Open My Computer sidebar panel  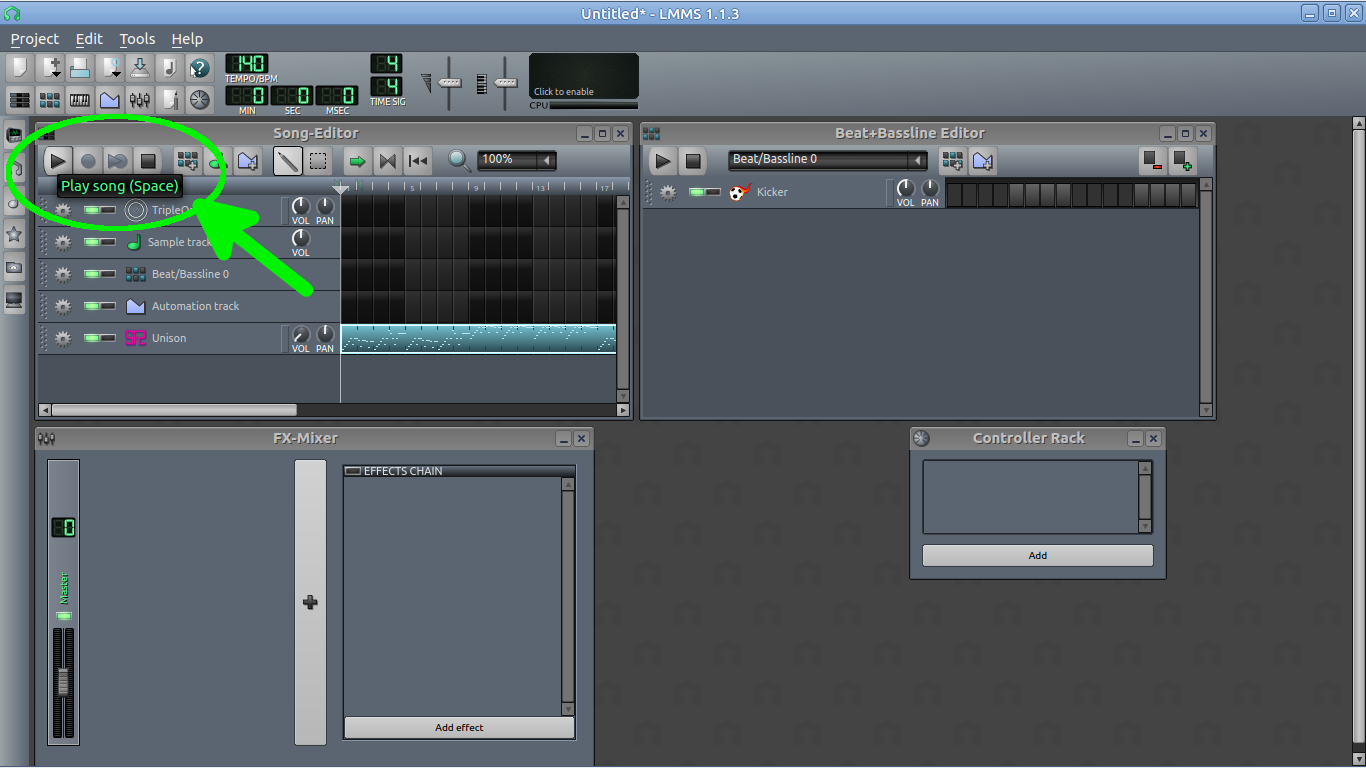pyautogui.click(x=14, y=299)
